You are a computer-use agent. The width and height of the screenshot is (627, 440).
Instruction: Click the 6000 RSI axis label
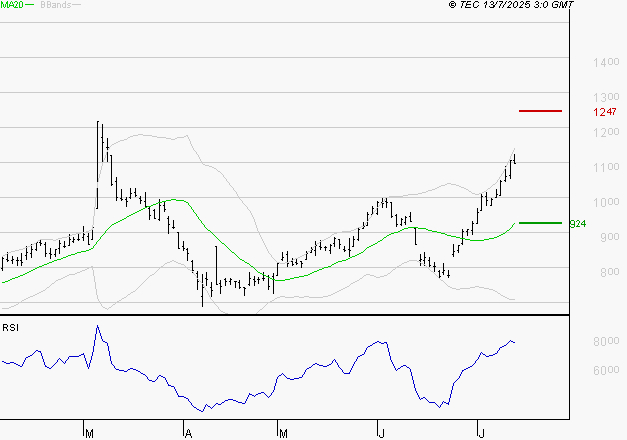[x=606, y=370]
